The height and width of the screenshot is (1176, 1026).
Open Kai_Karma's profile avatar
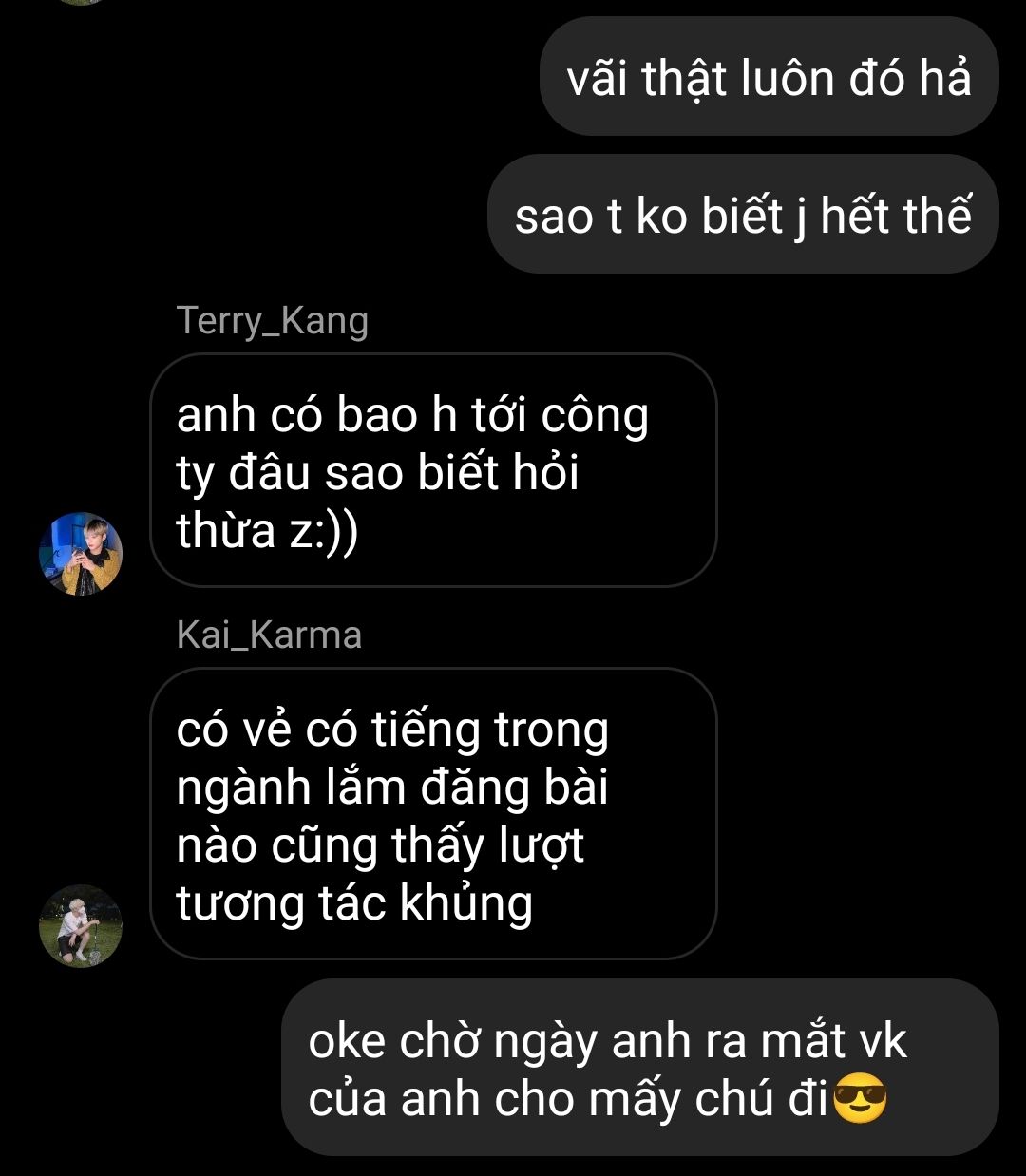(81, 926)
